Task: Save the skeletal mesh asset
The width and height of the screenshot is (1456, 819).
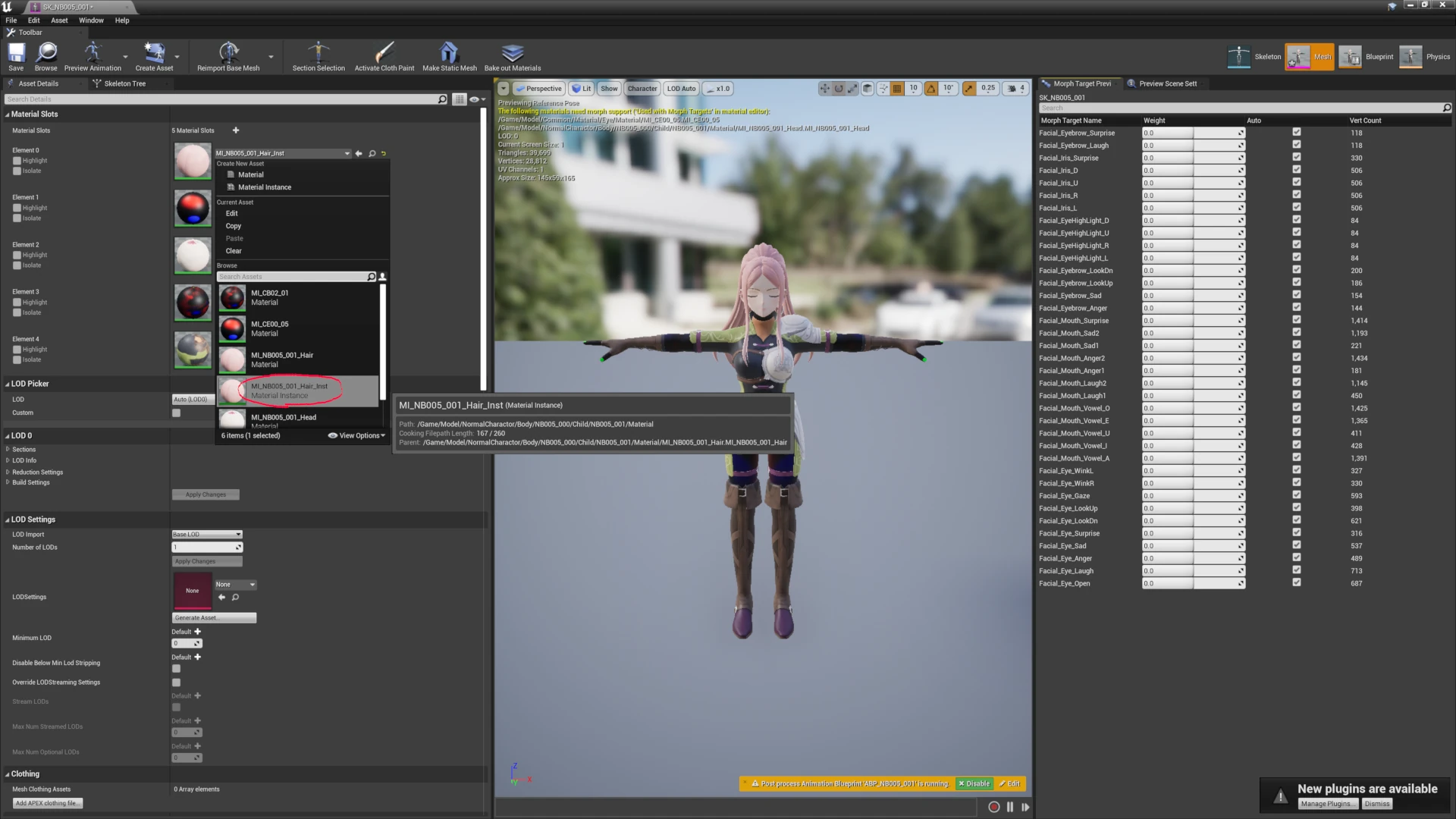Action: pos(16,57)
